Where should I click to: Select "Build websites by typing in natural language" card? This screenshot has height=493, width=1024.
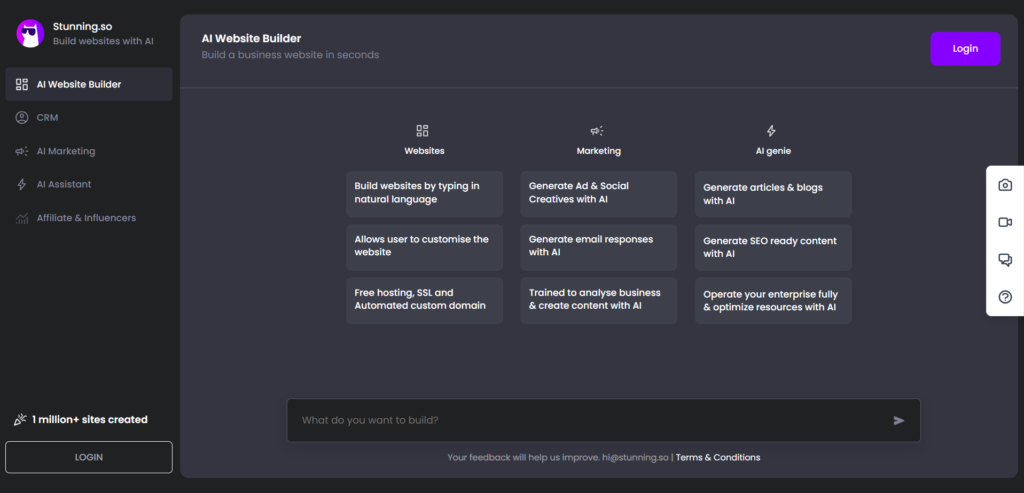tap(424, 194)
